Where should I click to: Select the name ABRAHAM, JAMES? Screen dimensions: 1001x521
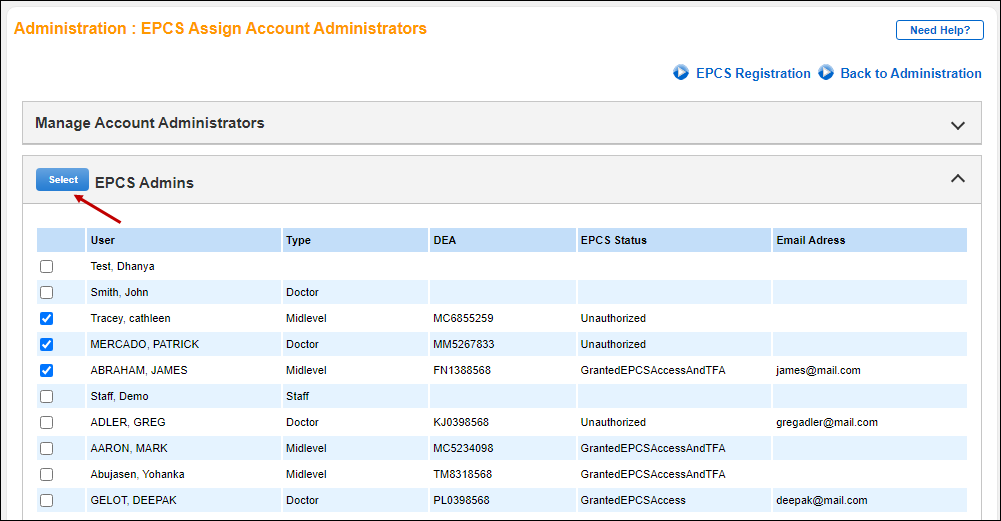pyautogui.click(x=139, y=370)
